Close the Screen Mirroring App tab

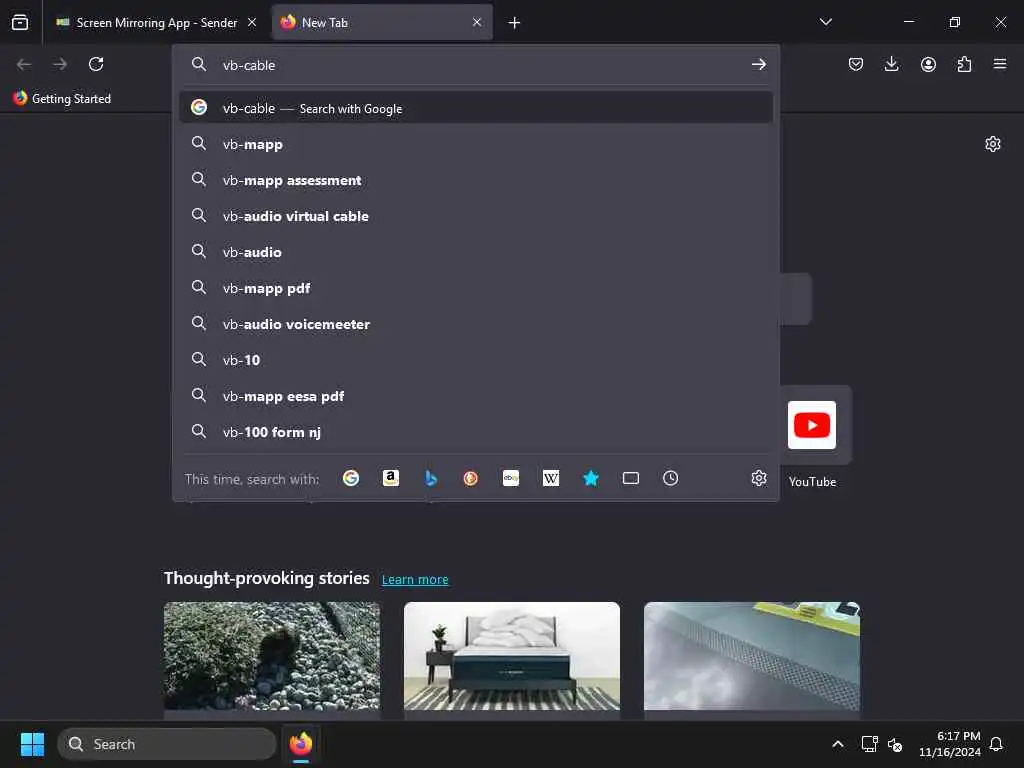click(251, 23)
